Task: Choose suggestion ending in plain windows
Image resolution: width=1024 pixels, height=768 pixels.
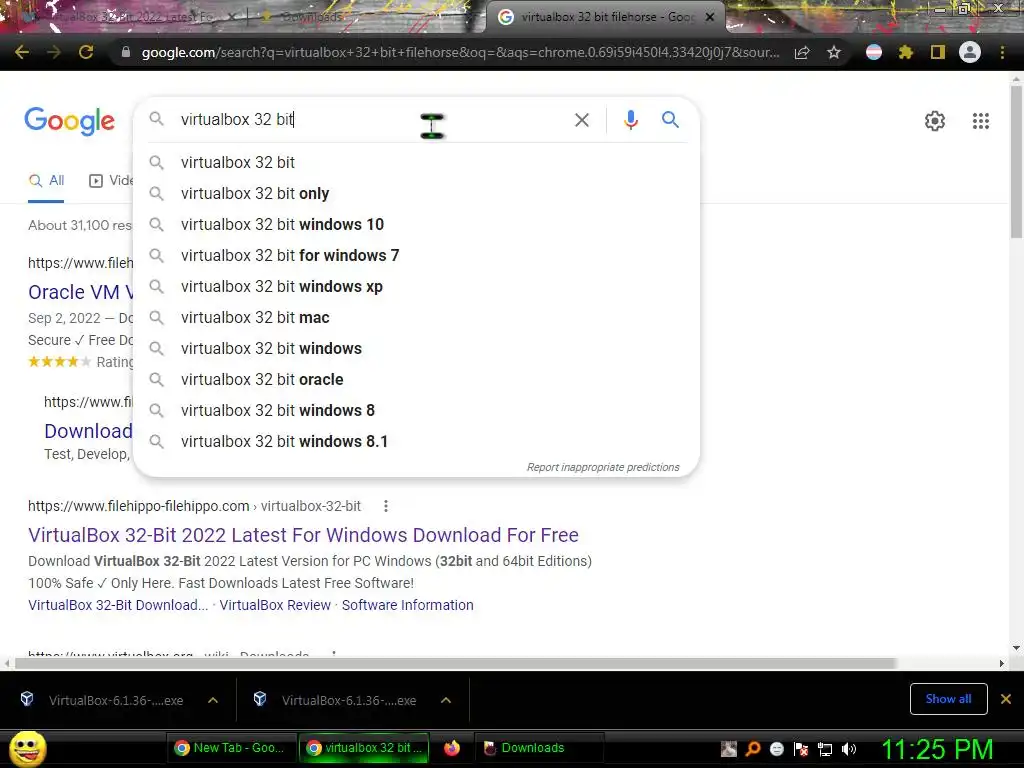Action: (x=416, y=349)
